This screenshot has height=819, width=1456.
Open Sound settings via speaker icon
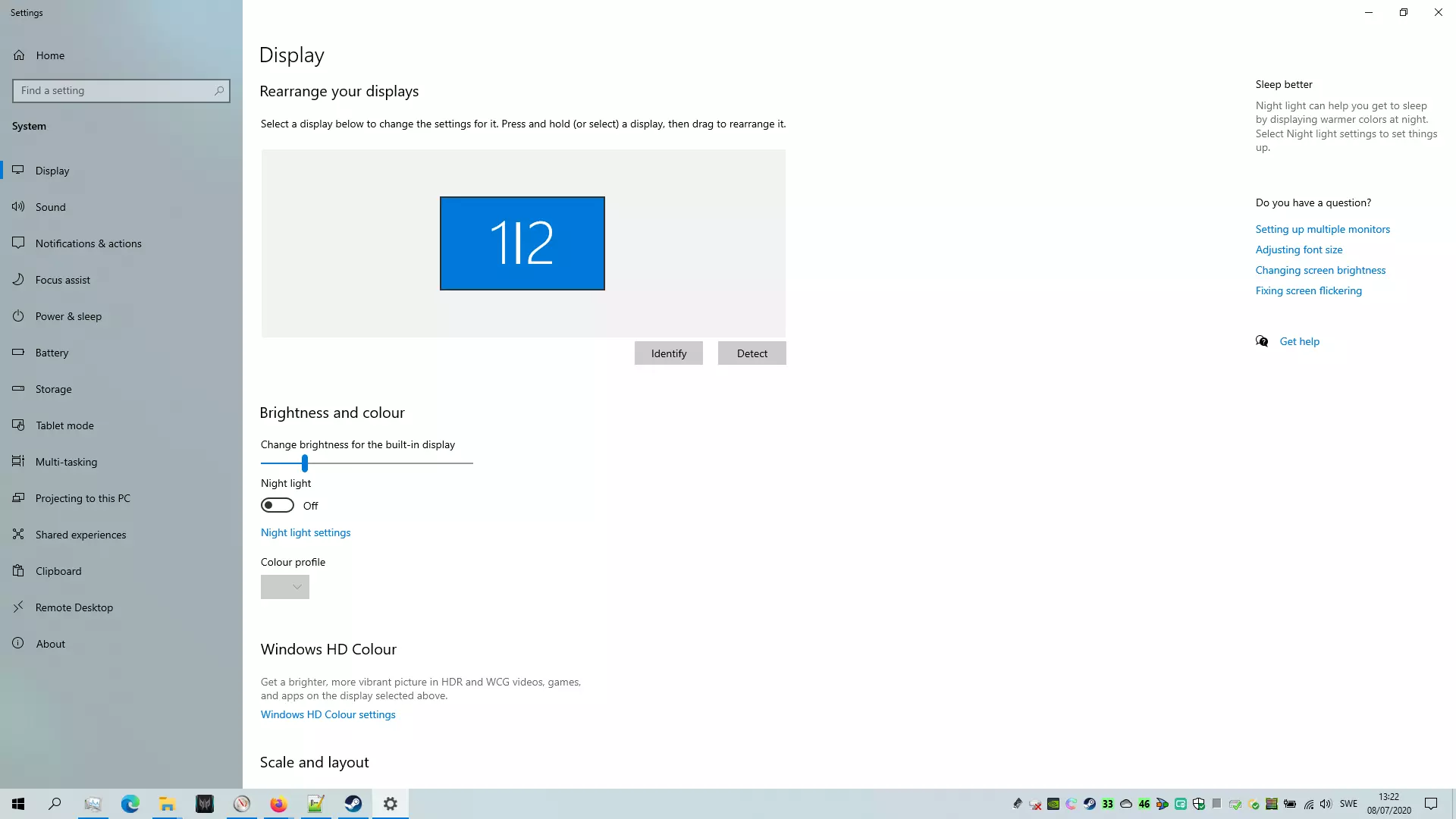coord(18,207)
